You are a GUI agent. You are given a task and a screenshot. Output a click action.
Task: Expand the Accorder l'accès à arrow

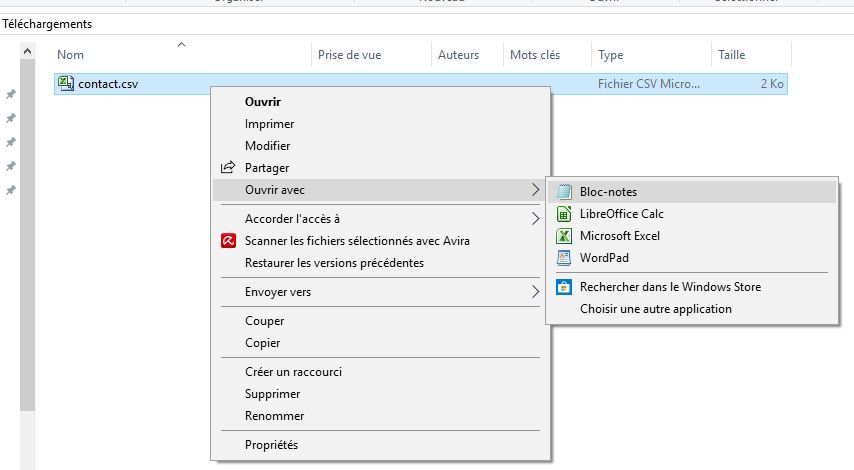tap(535, 219)
